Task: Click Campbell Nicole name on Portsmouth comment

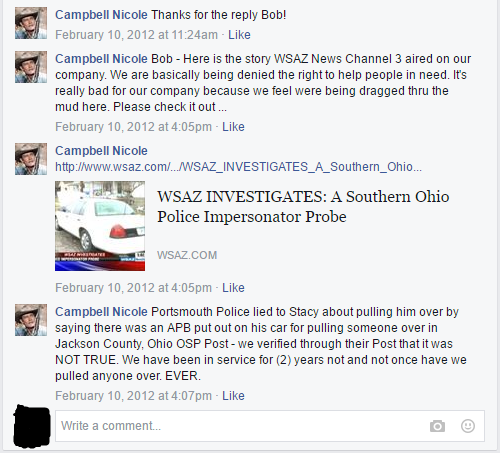Action: click(101, 312)
